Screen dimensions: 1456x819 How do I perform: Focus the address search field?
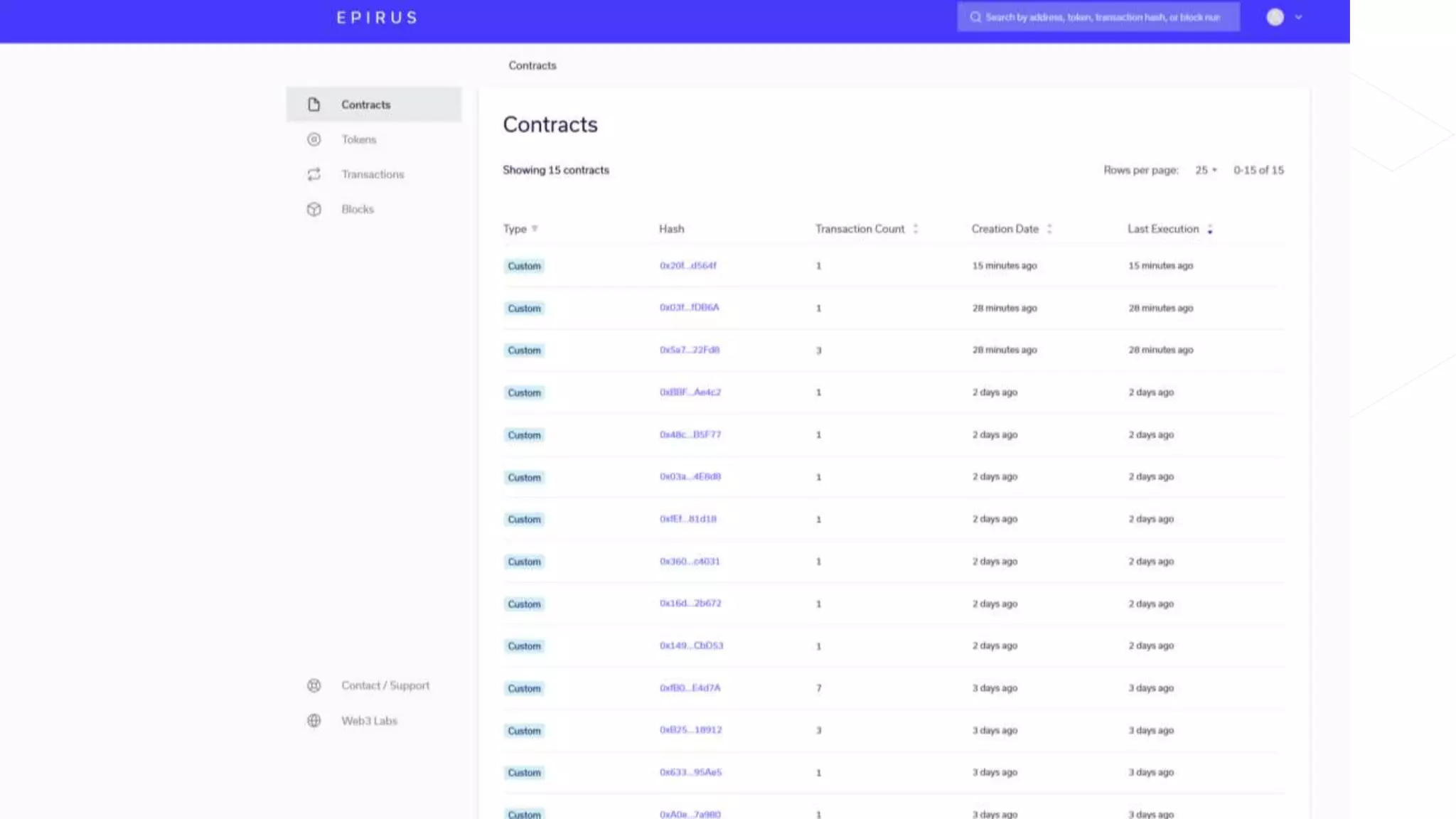pos(1102,17)
